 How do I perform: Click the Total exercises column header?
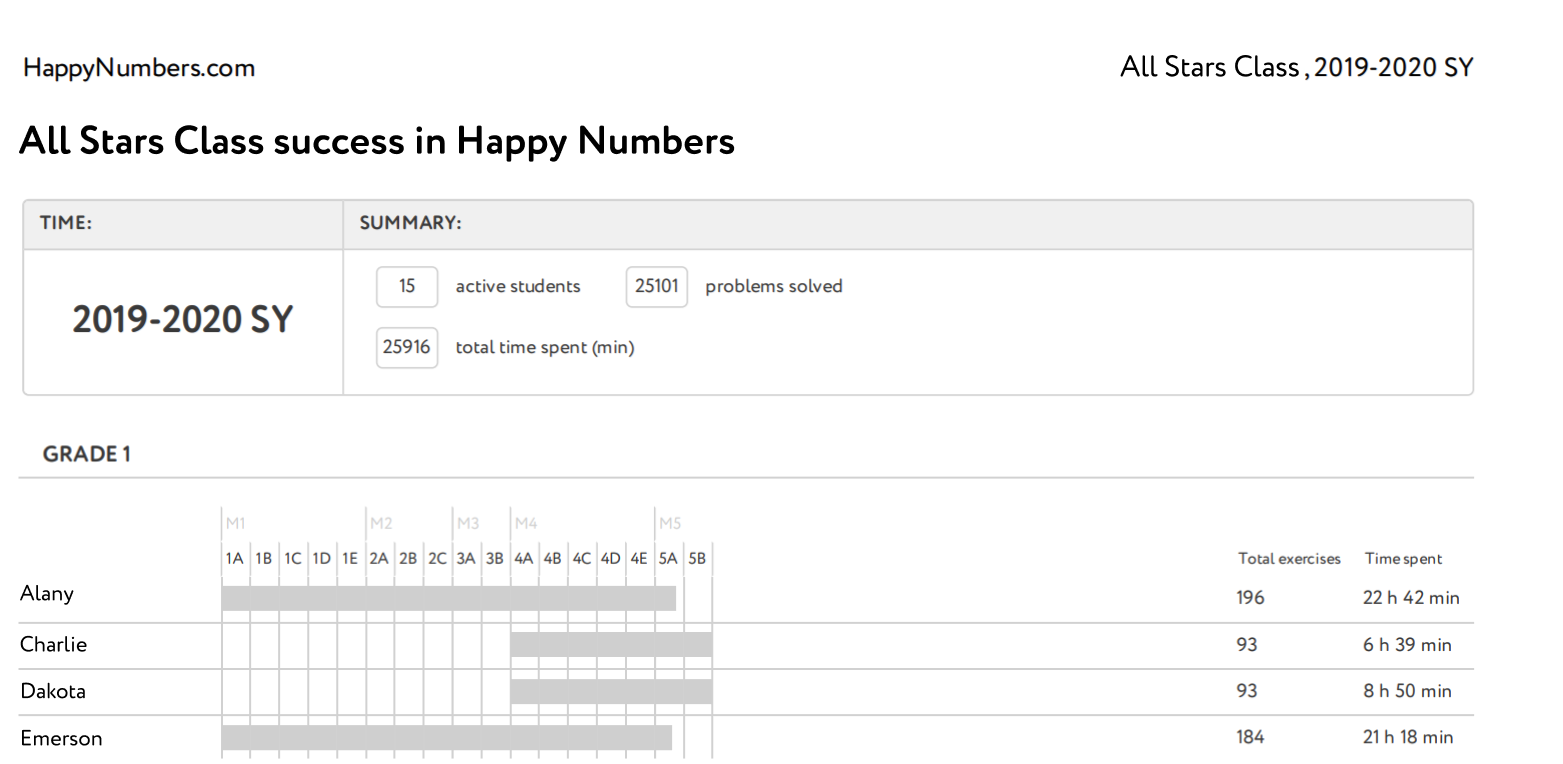coord(1289,559)
